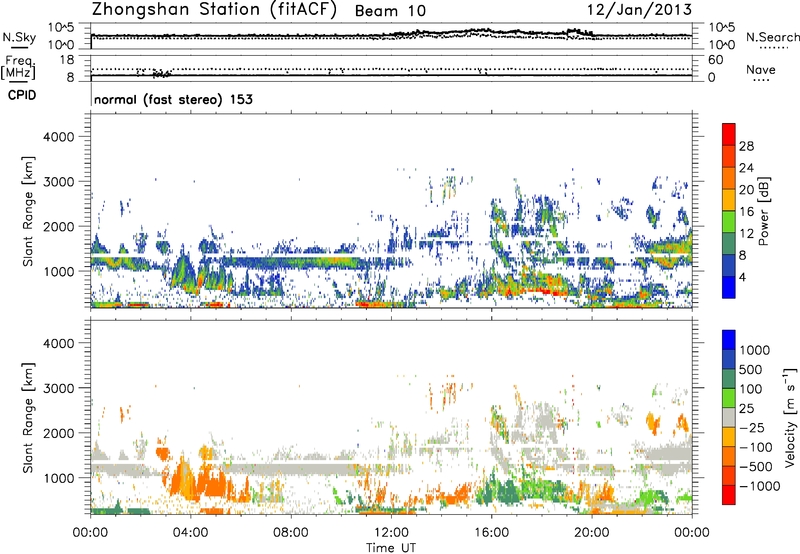
Task: Click the '28' tick label on Power color bar
Action: [746, 146]
